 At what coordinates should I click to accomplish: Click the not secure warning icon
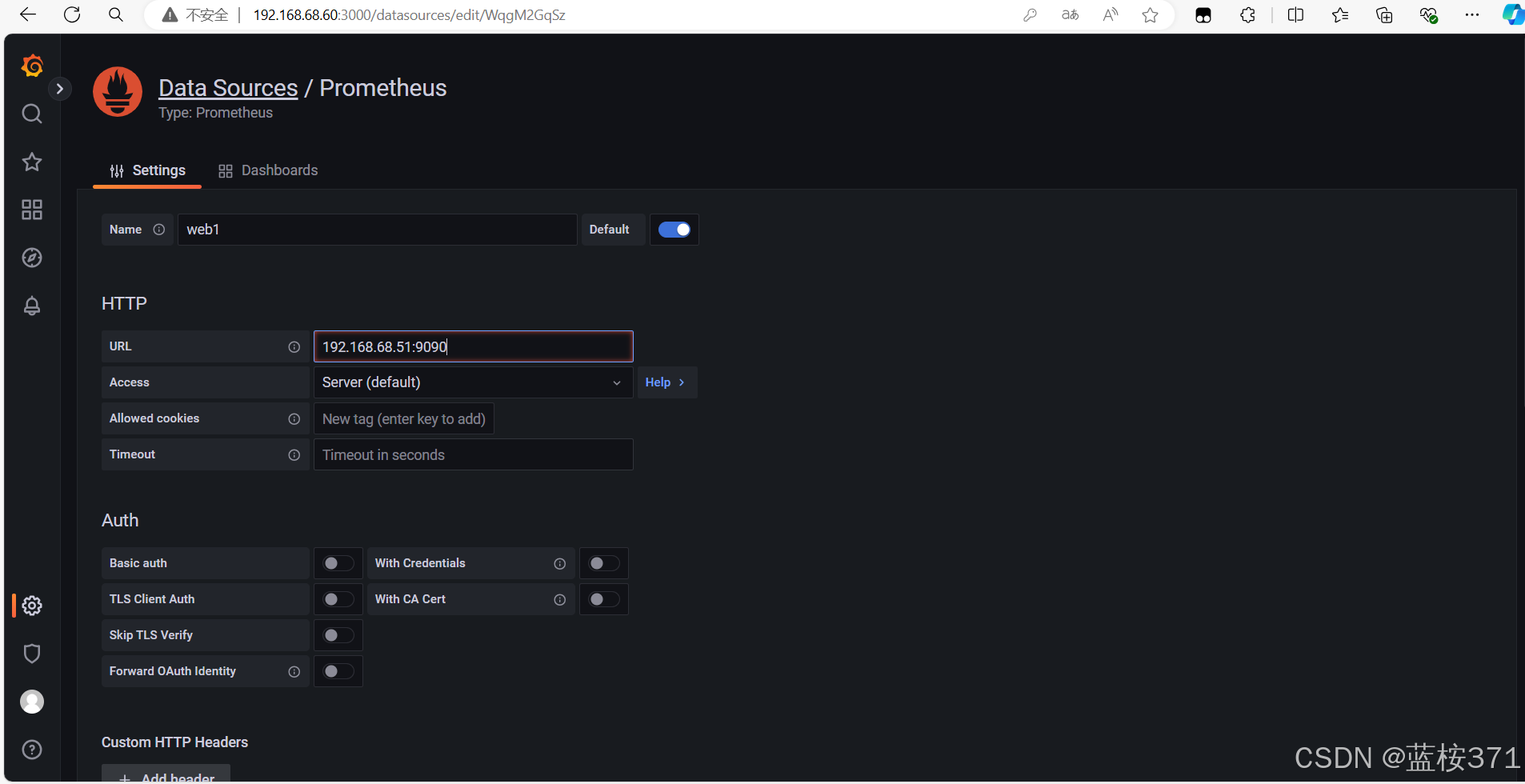(x=170, y=15)
